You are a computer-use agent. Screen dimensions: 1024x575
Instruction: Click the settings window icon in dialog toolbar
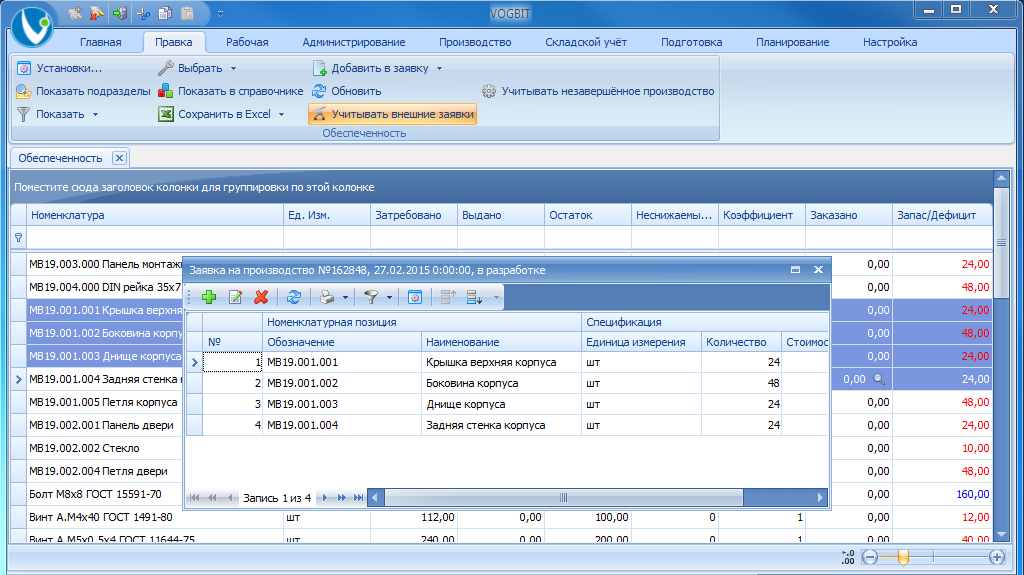(415, 297)
